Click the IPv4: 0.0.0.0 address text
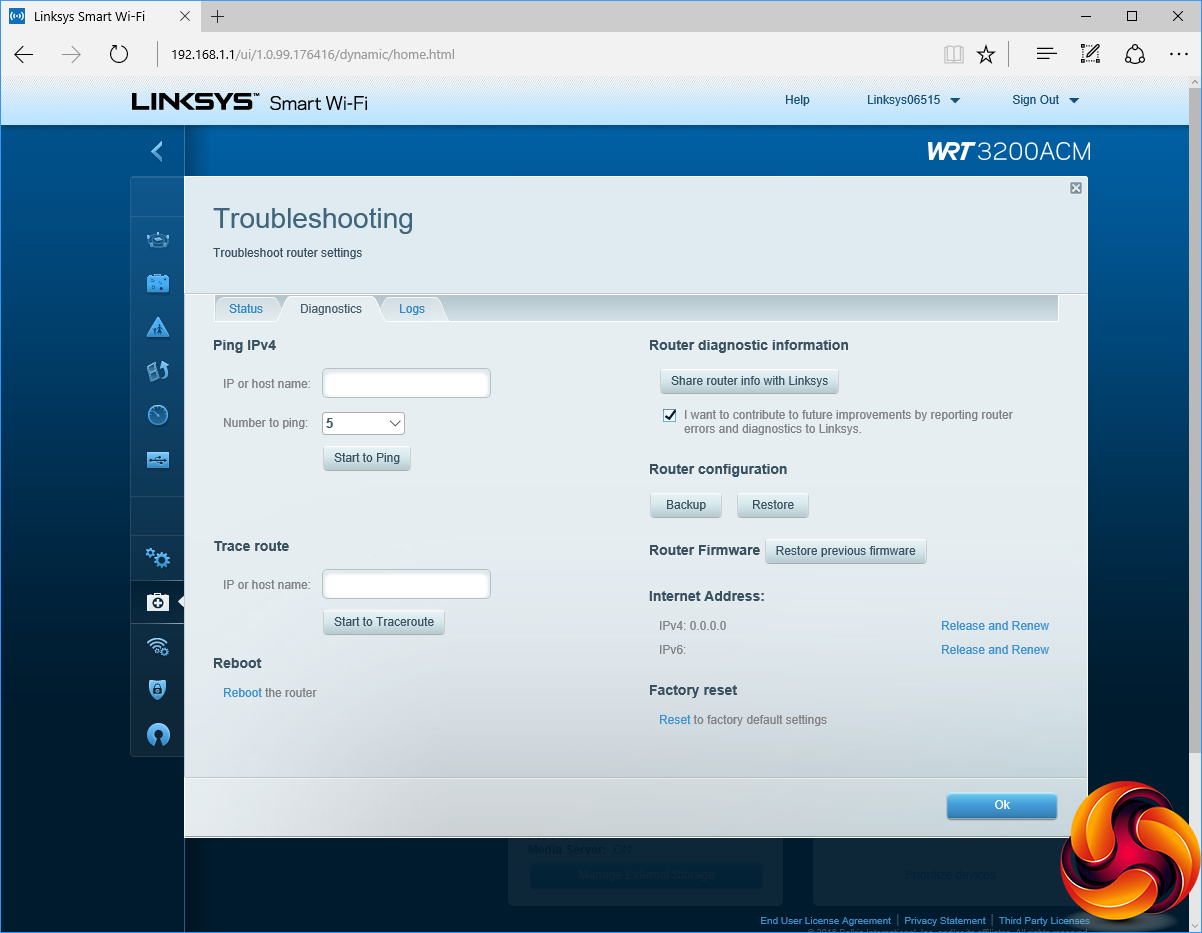This screenshot has width=1202, height=933. tap(692, 626)
